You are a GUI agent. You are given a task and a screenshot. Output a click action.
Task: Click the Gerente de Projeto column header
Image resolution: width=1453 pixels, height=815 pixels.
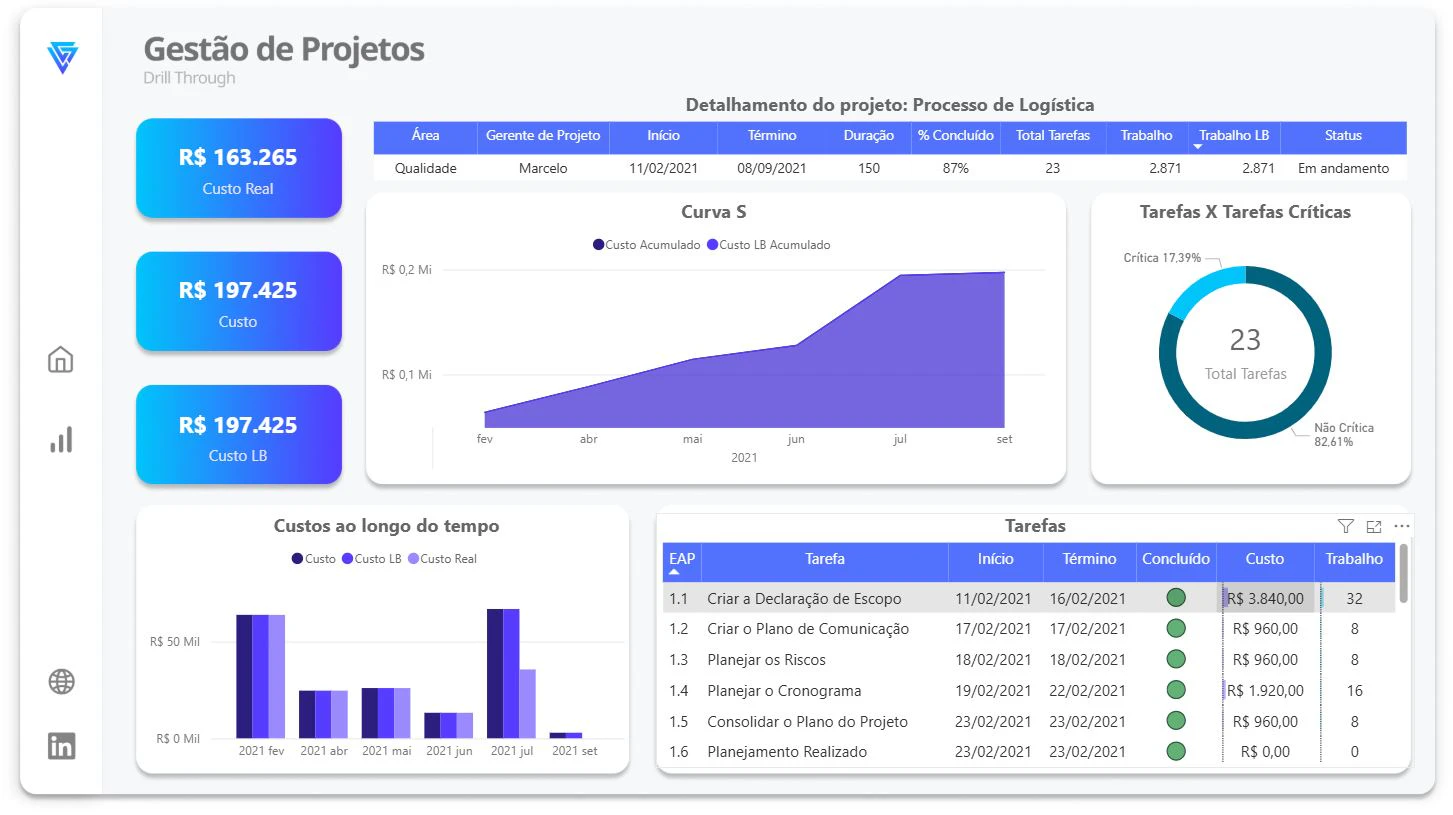pos(543,135)
